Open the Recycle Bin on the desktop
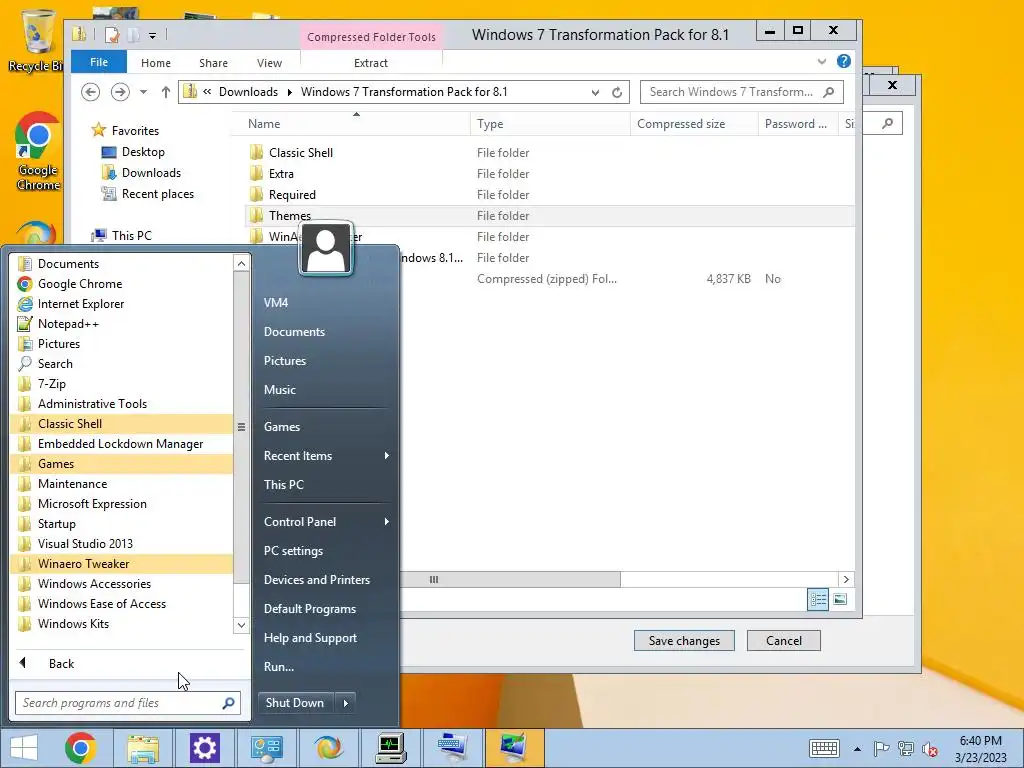 click(x=36, y=39)
